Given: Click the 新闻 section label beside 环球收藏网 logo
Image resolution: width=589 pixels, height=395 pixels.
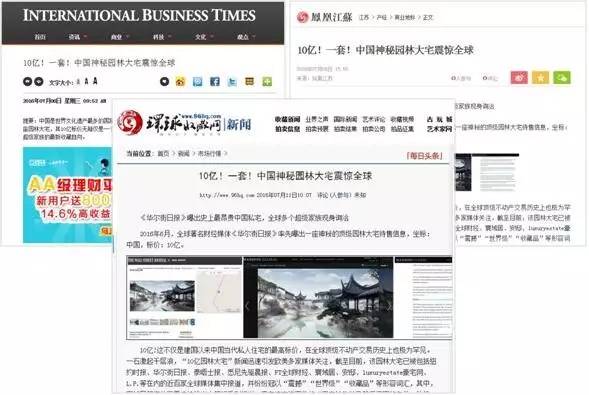Looking at the screenshot, I should 239,124.
